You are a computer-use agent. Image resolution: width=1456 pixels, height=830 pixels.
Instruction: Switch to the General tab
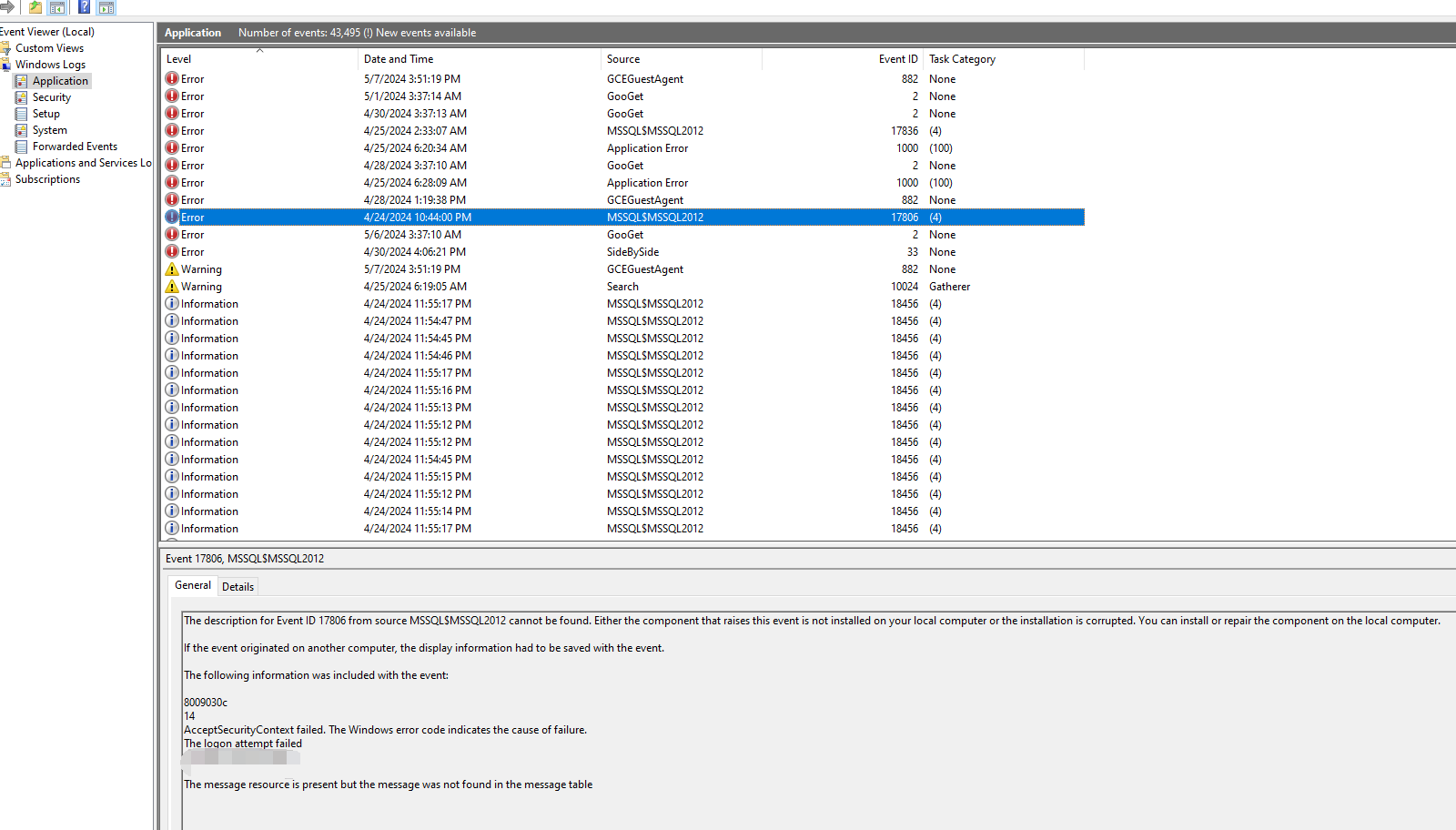pos(192,585)
